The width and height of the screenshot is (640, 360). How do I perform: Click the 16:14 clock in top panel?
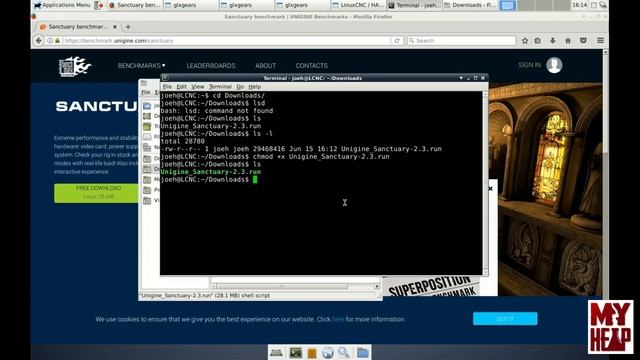(580, 5)
